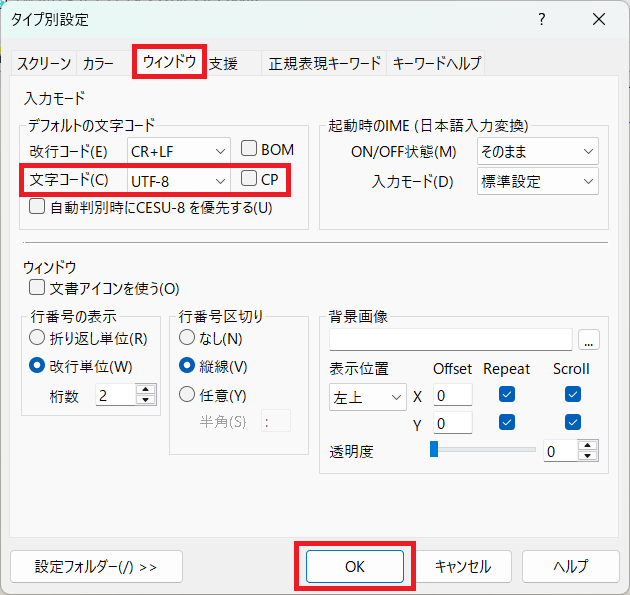Increase the line number digits spinner
This screenshot has height=595, width=630.
click(147, 389)
